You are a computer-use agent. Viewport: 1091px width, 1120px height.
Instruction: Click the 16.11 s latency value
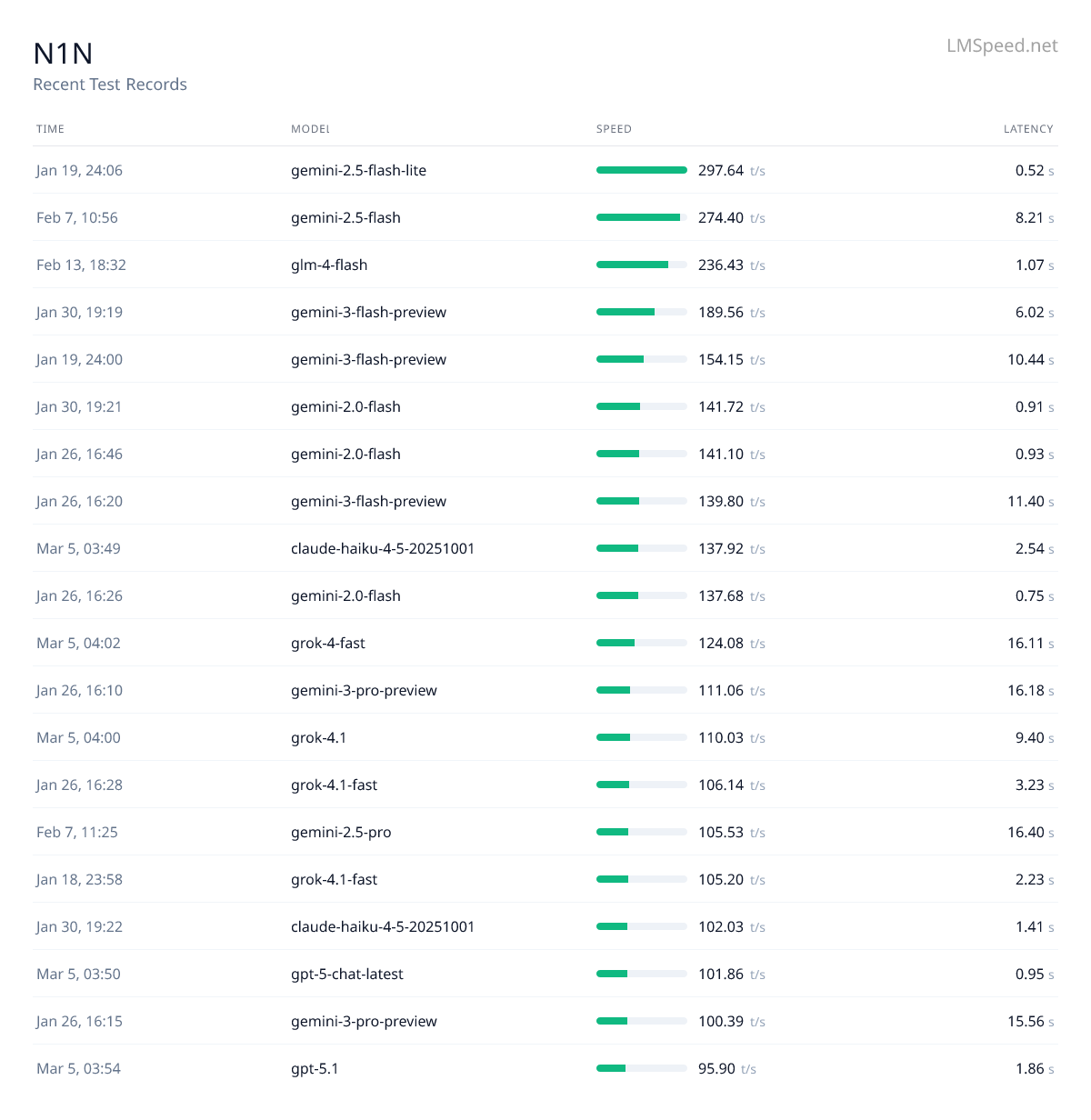click(1031, 643)
